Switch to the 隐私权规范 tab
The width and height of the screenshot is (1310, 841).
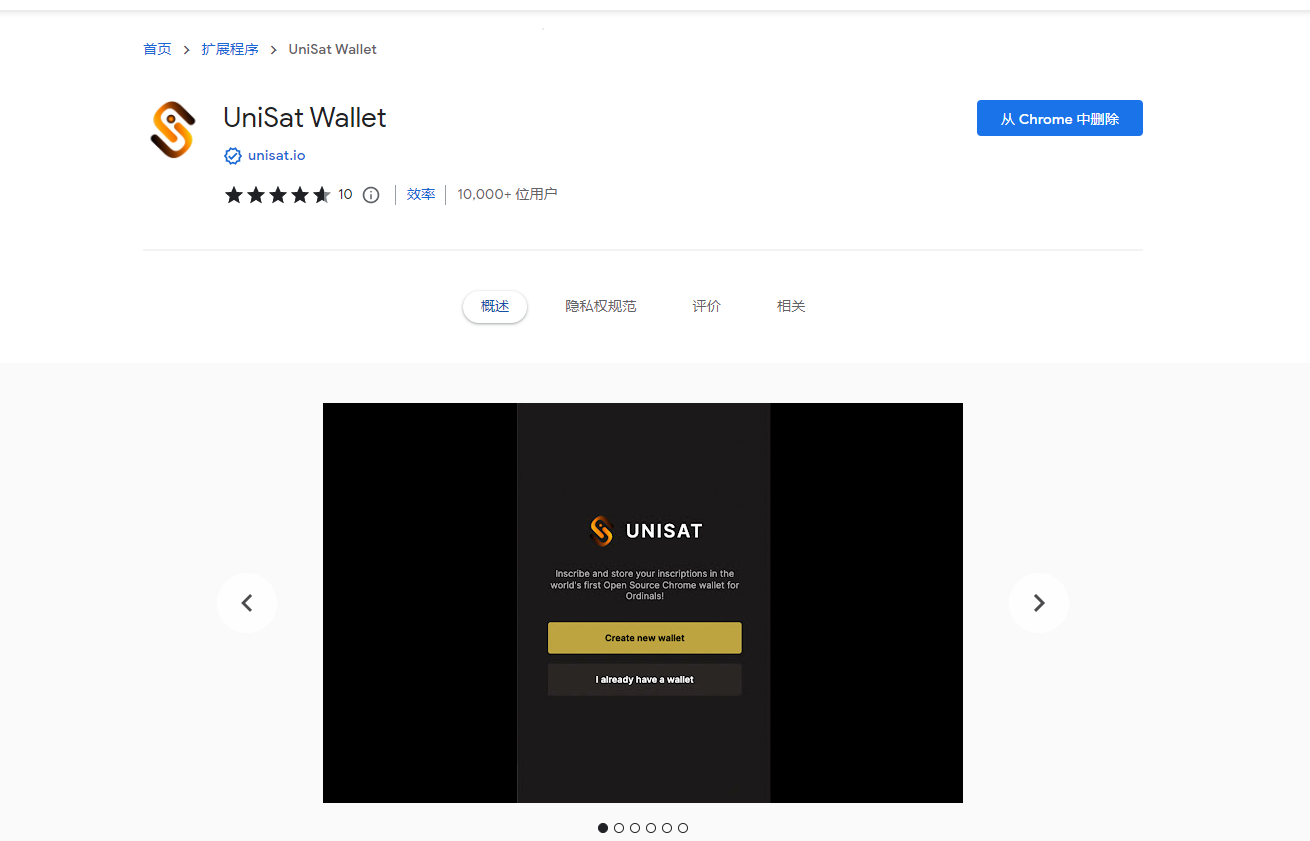tap(601, 306)
